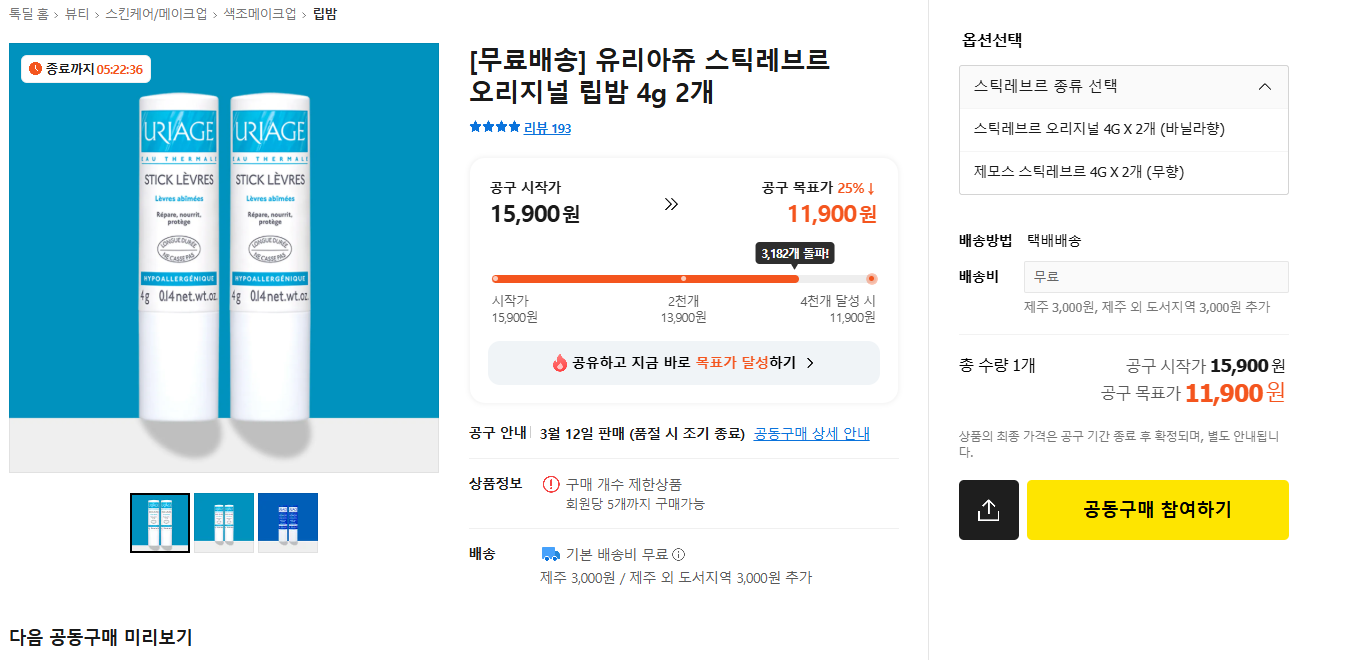Select the second product thumbnail
The height and width of the screenshot is (660, 1346).
(x=224, y=522)
